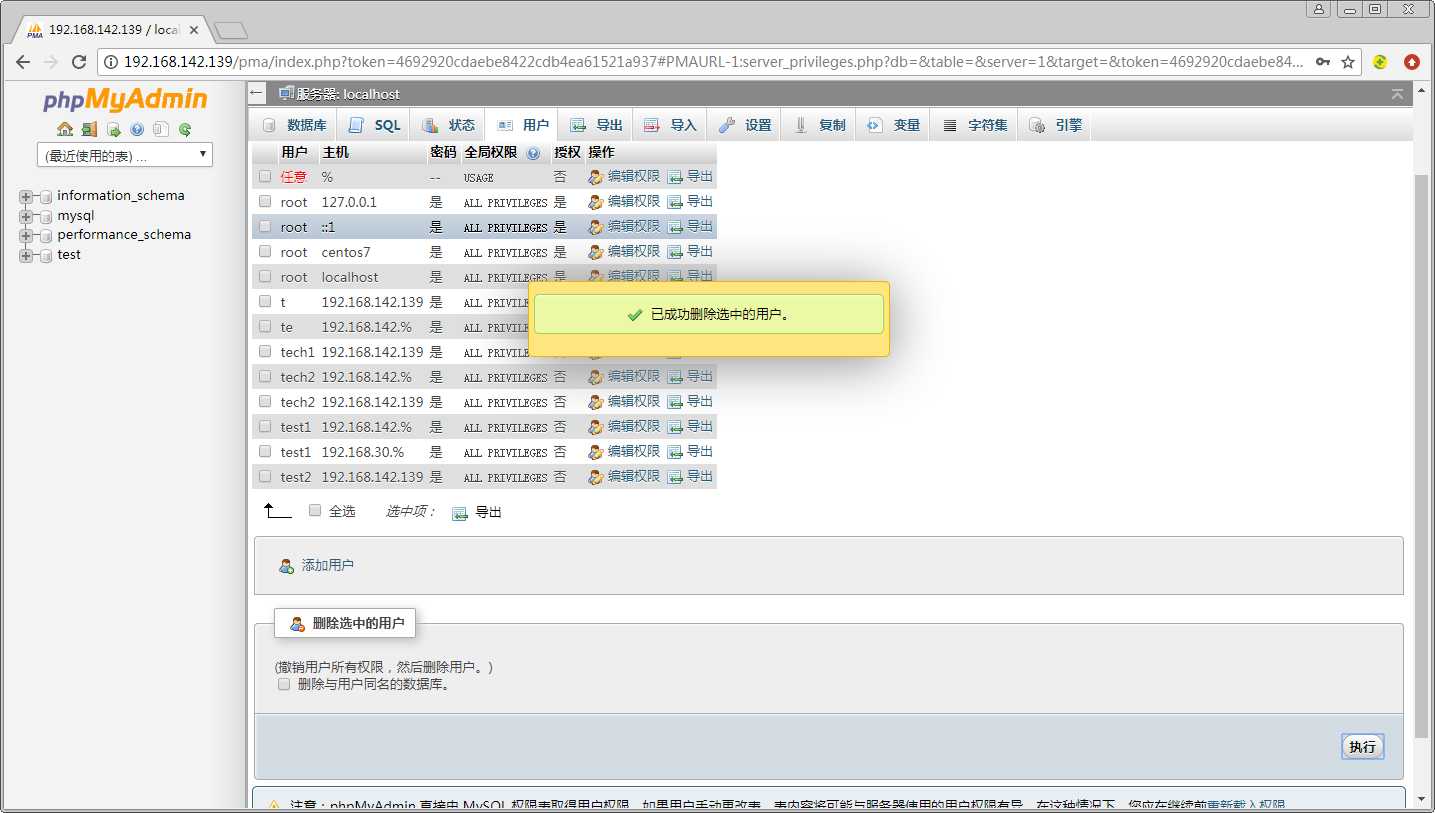Click the home icon under phpMyAdmin logo
The height and width of the screenshot is (813, 1435).
click(x=65, y=129)
